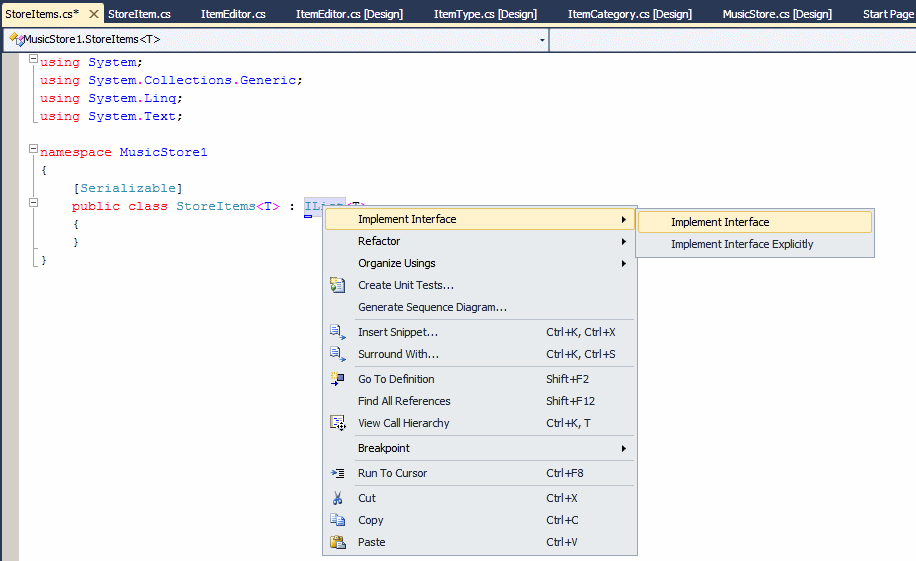Viewport: 916px width, 561px height.
Task: Open the MusicStore1.StoreItems<T> type dropdown
Action: click(542, 40)
